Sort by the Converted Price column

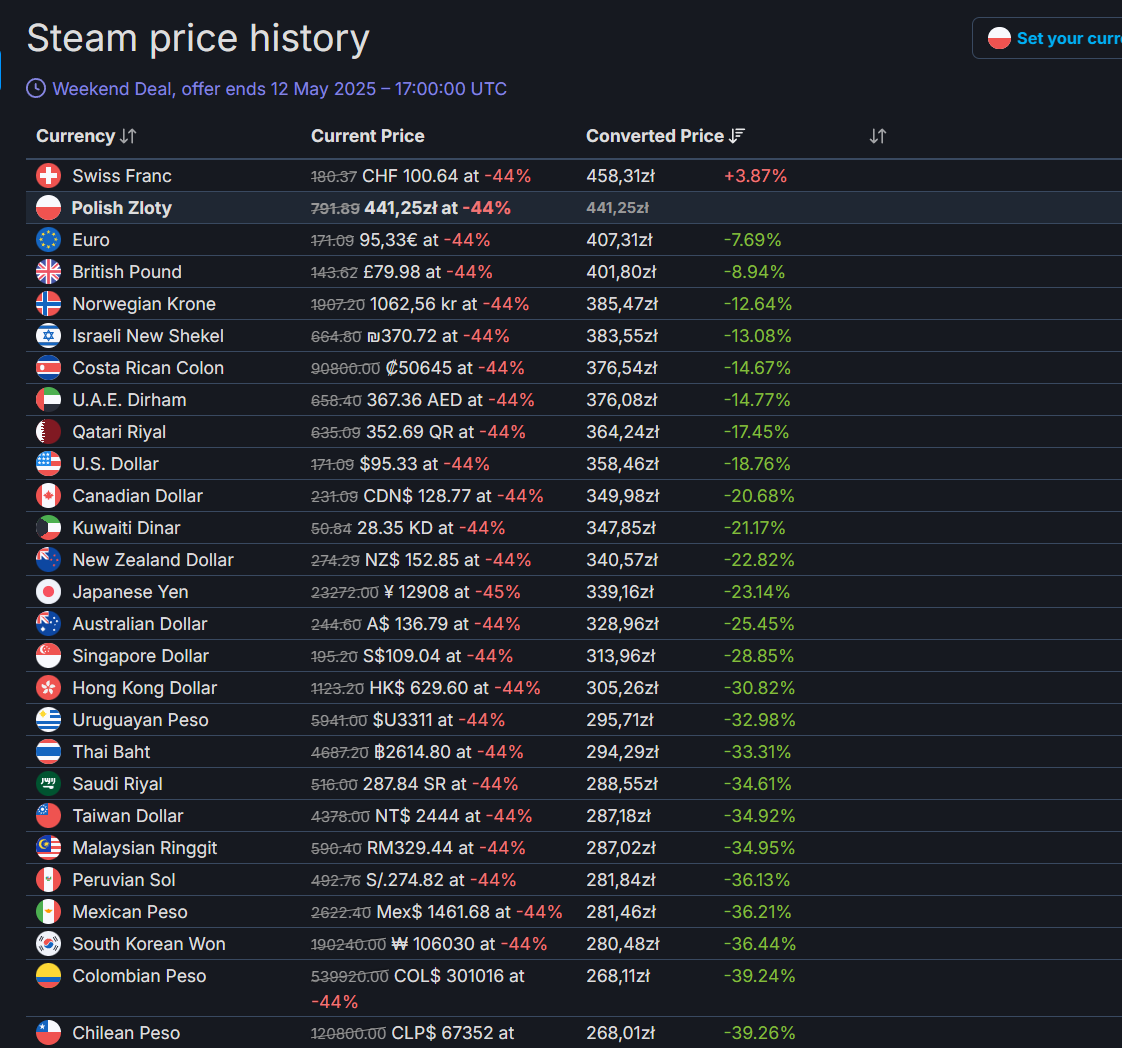pyautogui.click(x=665, y=136)
